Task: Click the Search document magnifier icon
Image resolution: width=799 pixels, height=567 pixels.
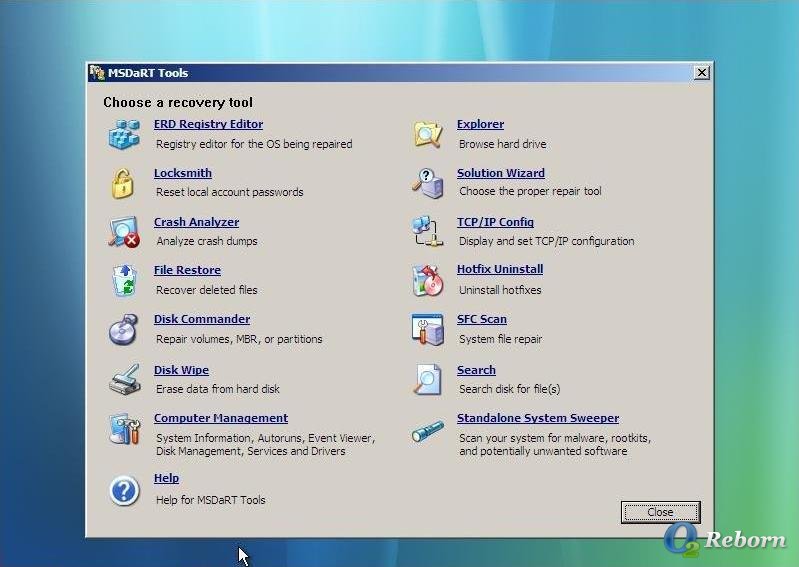Action: [x=427, y=379]
